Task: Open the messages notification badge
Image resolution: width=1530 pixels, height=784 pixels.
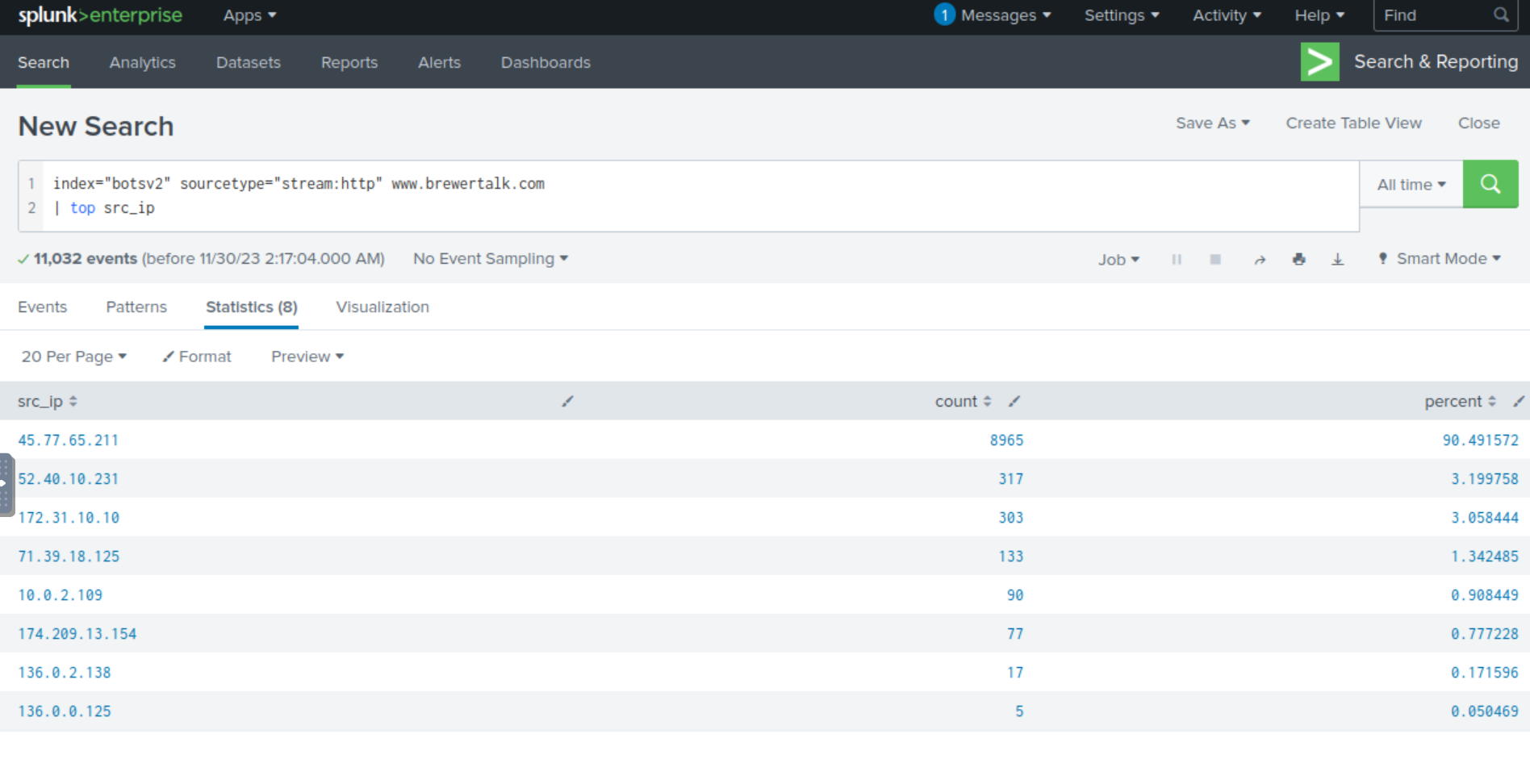Action: coord(944,15)
